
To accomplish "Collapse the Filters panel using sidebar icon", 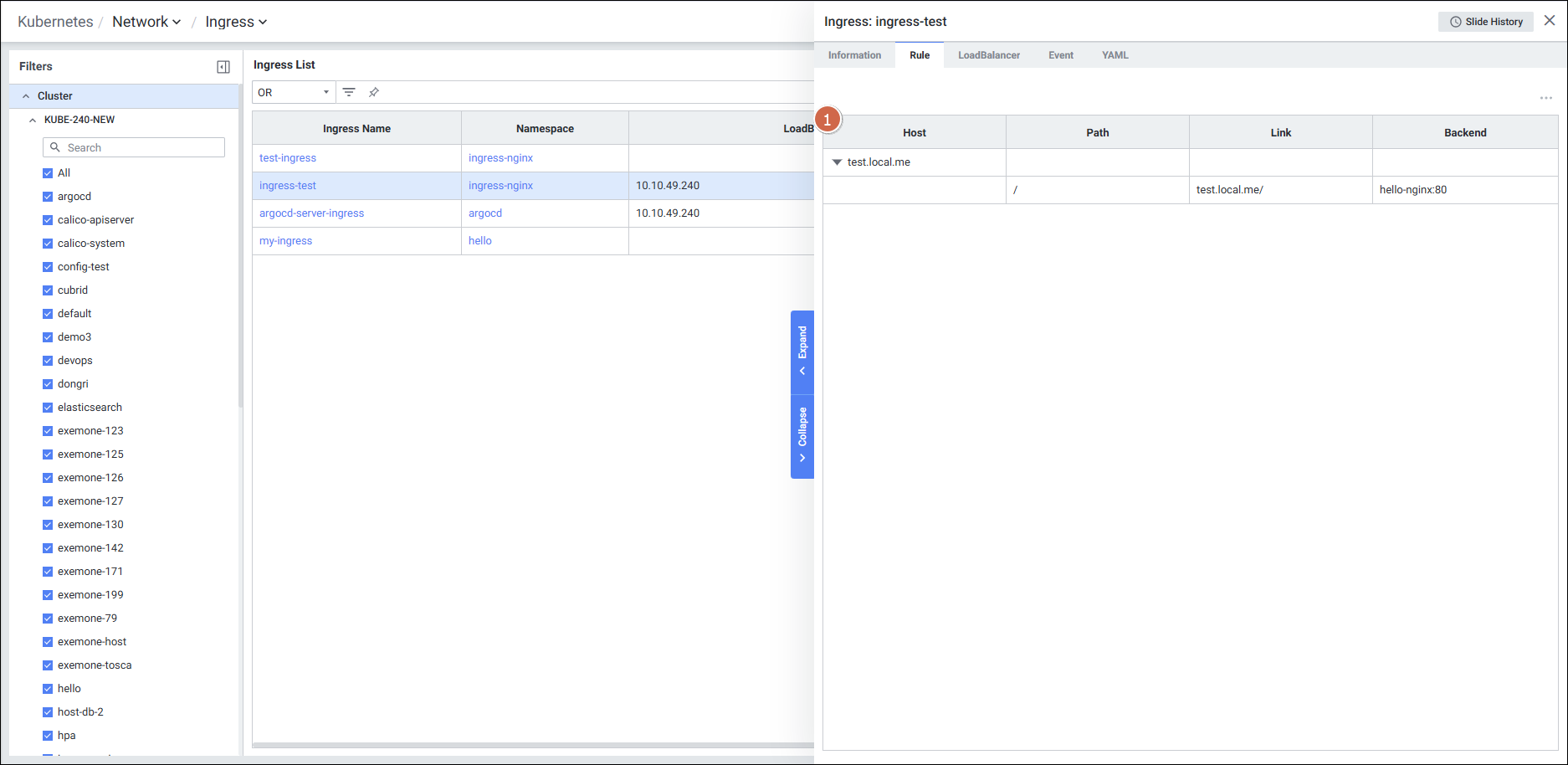I will coord(223,67).
